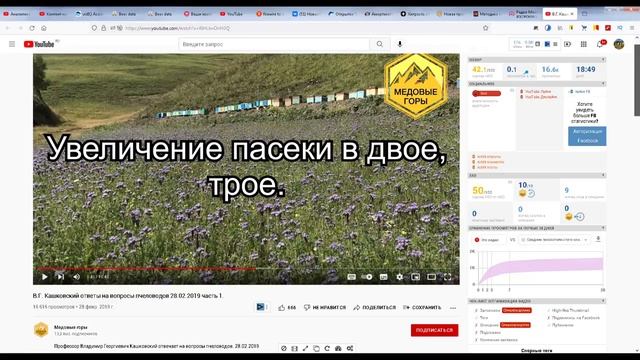Viewport: 640px width, 360px height.
Task: Open the browser application menu
Action: 632,28
